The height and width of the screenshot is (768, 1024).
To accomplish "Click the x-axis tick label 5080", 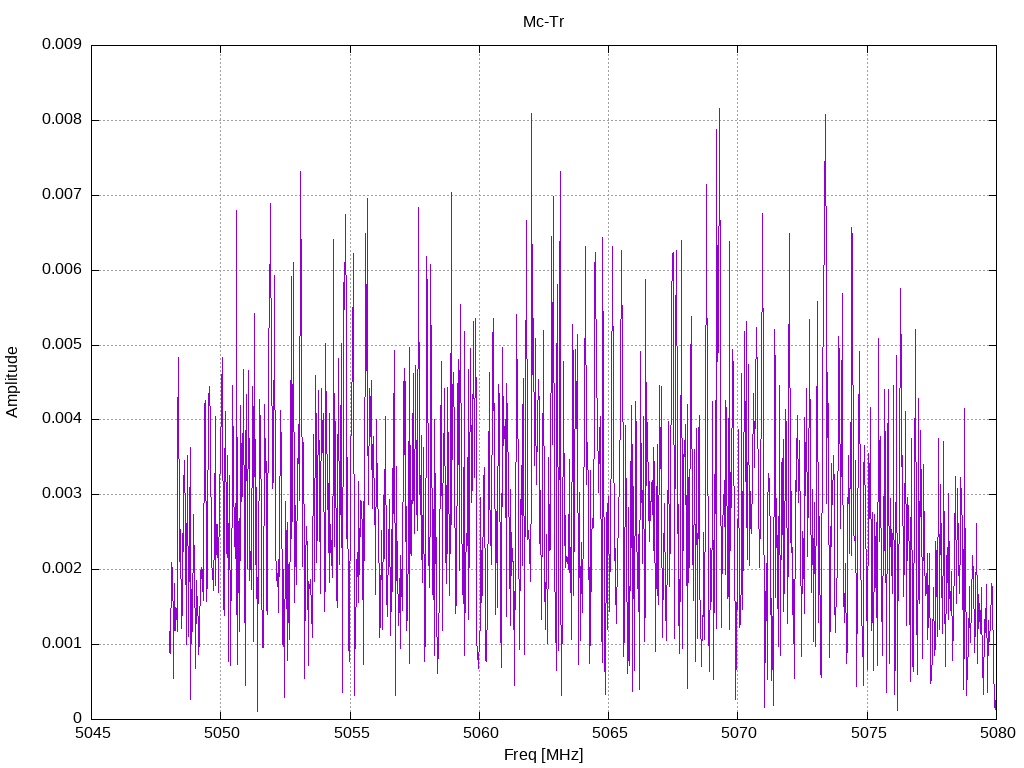I will 997,733.
